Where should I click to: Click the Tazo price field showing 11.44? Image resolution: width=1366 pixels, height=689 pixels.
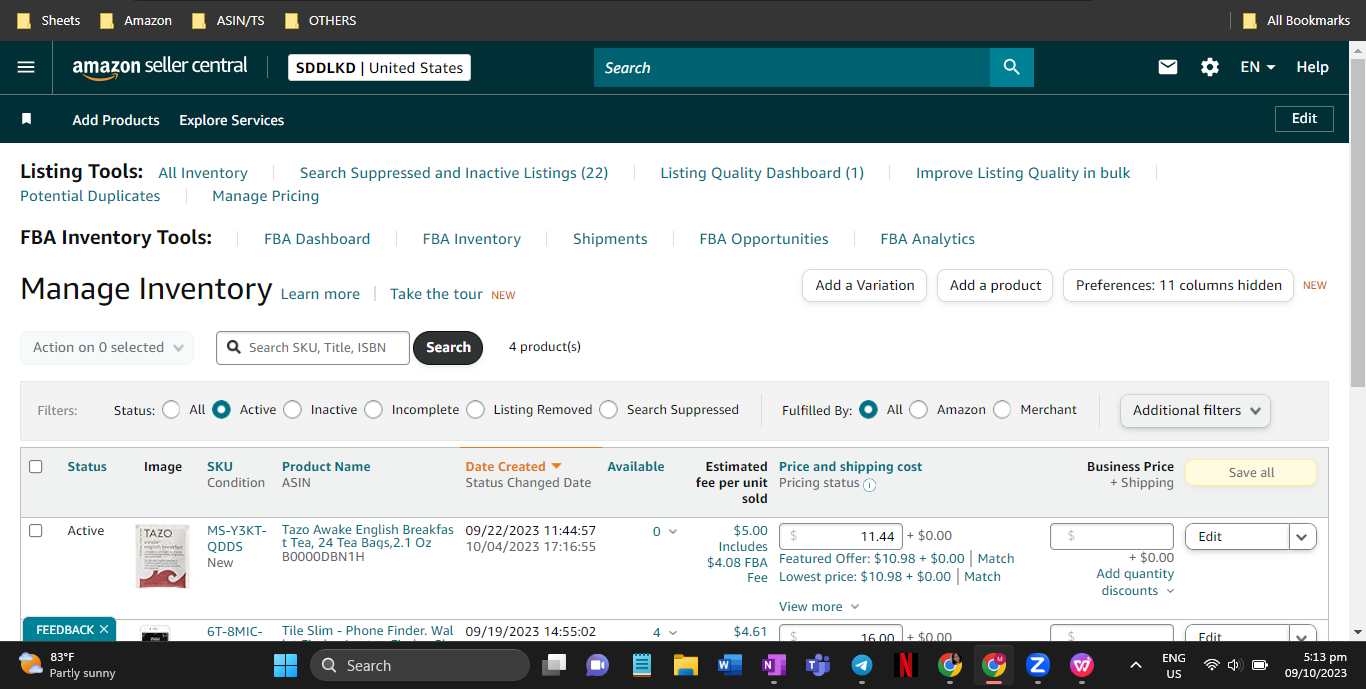[841, 537]
